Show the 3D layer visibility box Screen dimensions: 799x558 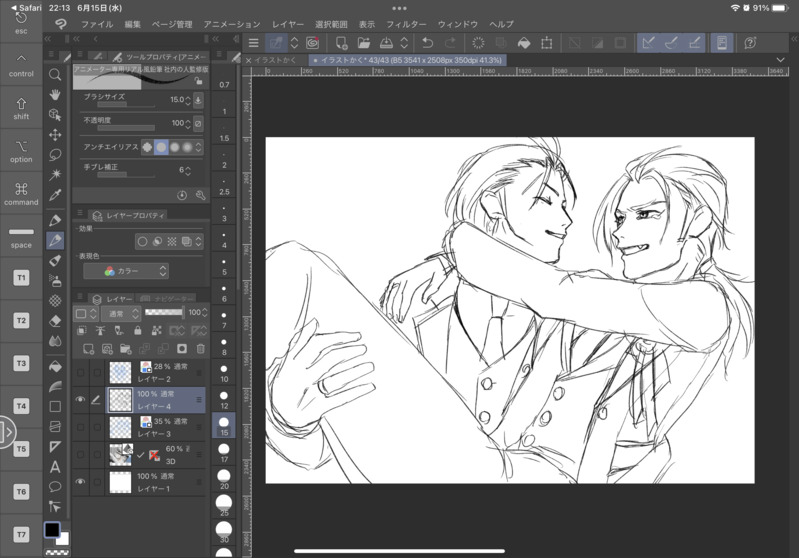pos(81,455)
